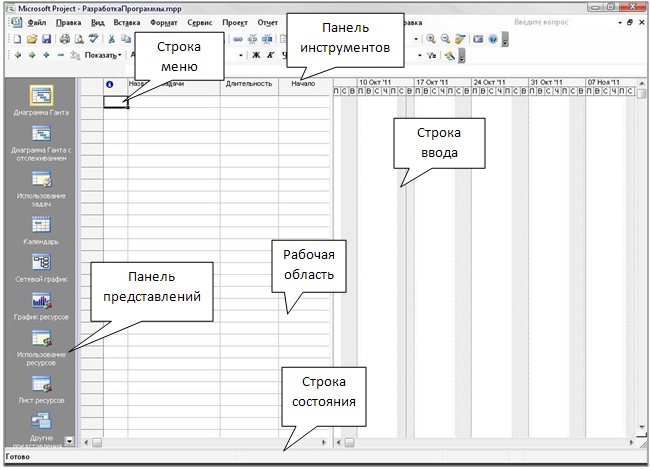Switch to График ресурсов view
The image size is (650, 470).
(x=41, y=306)
